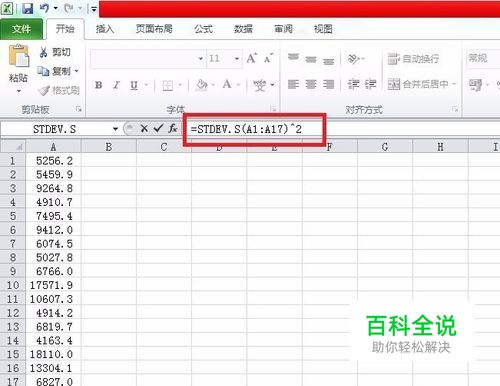Image resolution: width=500 pixels, height=386 pixels.
Task: Click the Increase Font Size icon
Action: click(252, 58)
